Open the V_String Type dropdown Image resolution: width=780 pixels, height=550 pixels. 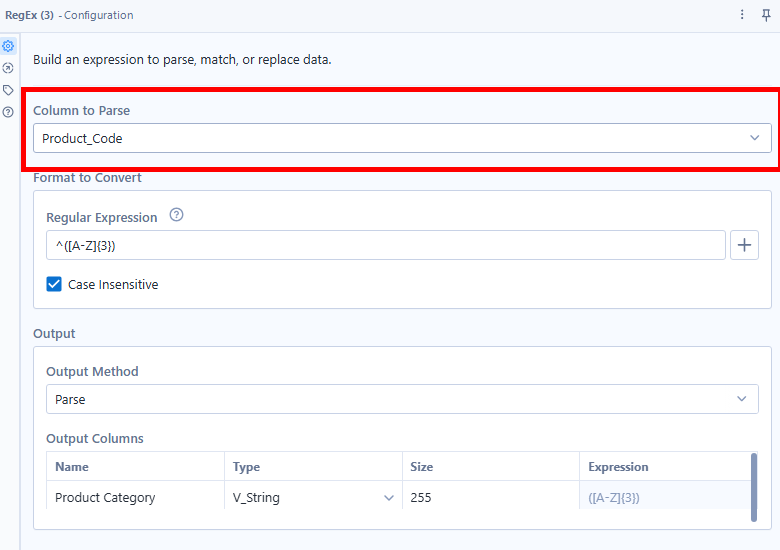tap(313, 497)
